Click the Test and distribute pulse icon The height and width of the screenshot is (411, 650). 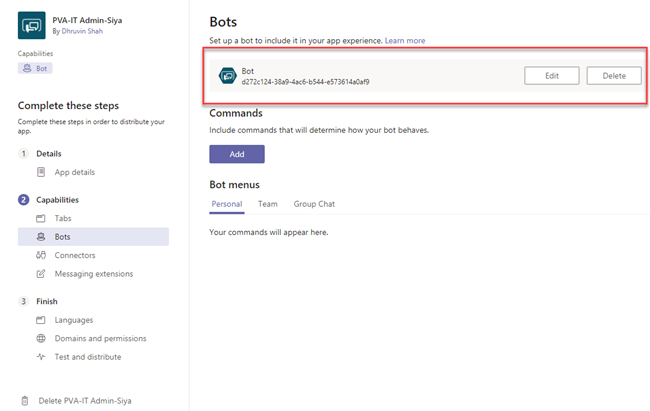[41, 357]
